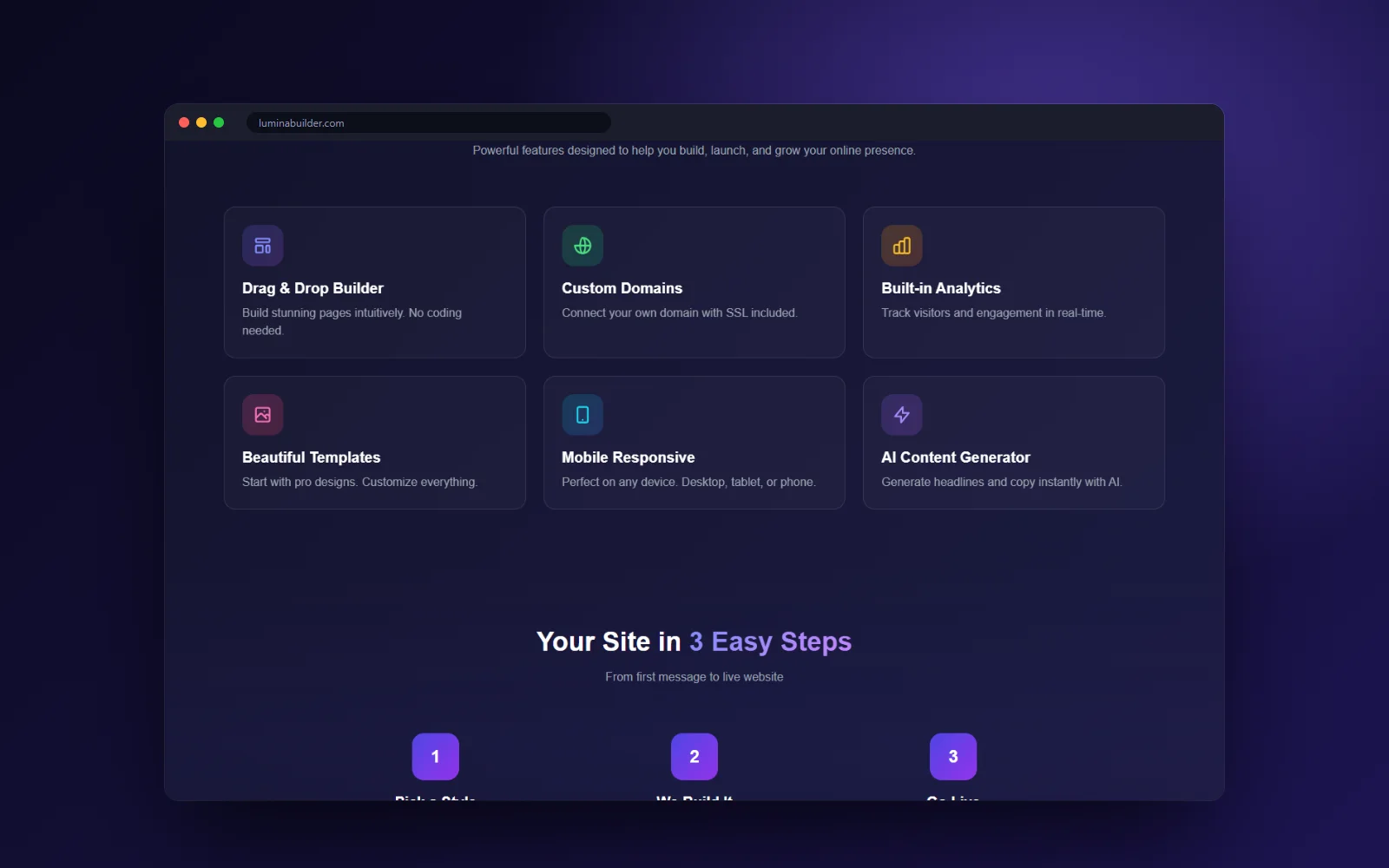Click 'Build stunning pages intuitively' description
The width and height of the screenshot is (1389, 868).
(352, 321)
